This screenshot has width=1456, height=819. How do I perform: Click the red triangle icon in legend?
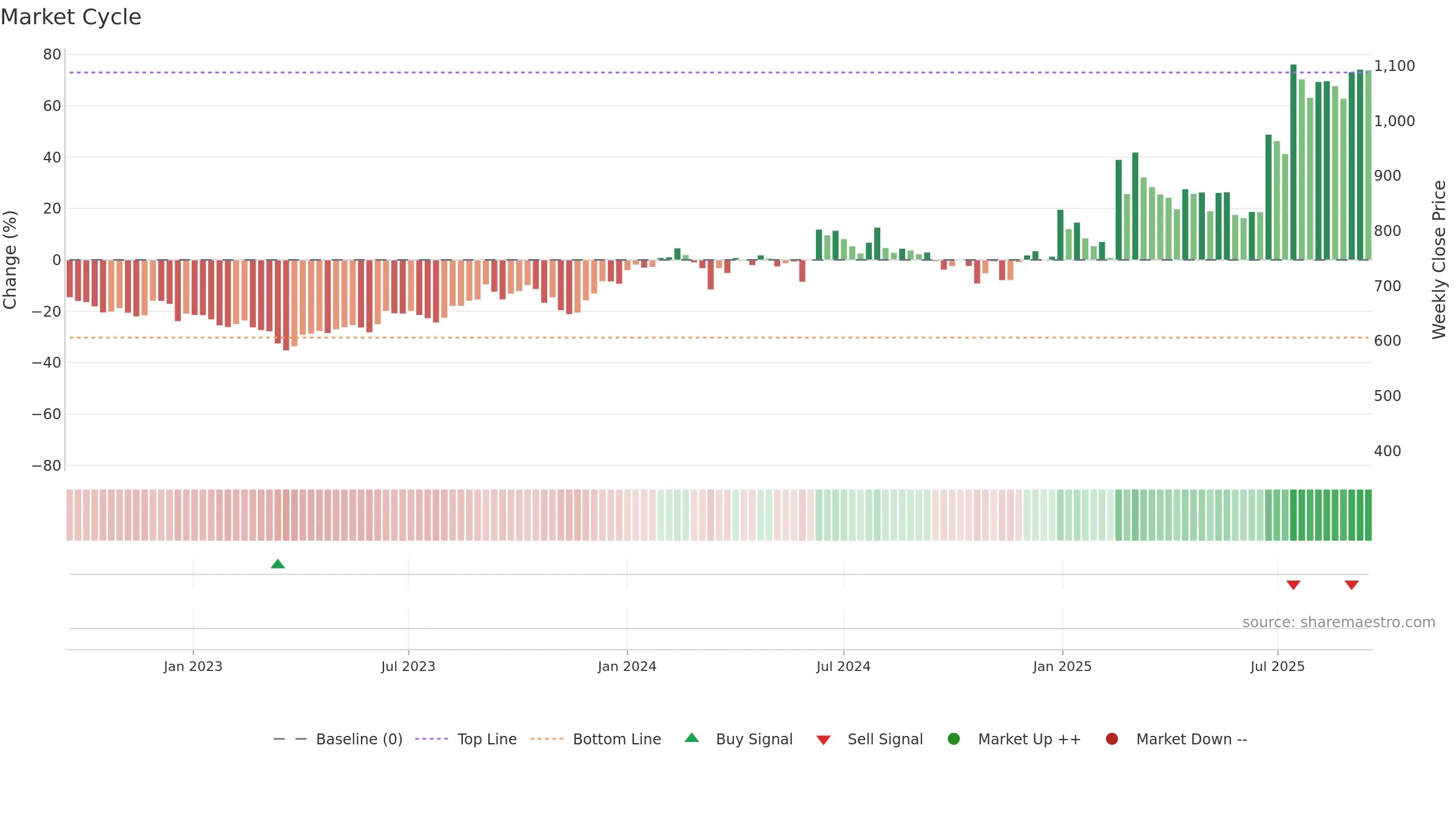(823, 740)
